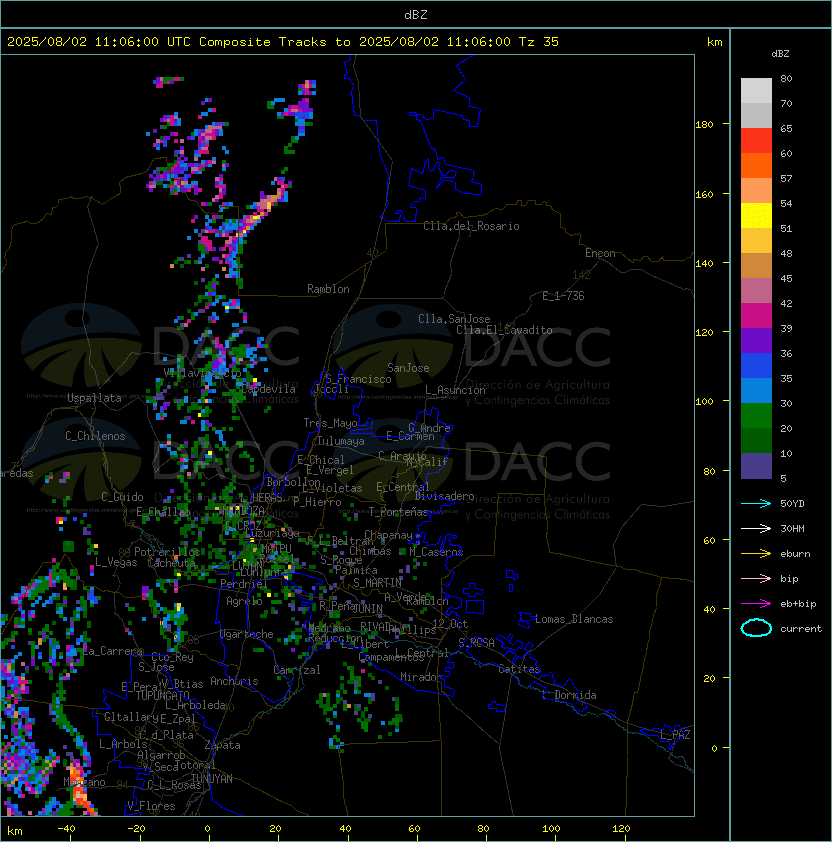Pick the magenta 39–42 dBZ legend swatch
Screen dimensions: 832x842
click(x=756, y=316)
